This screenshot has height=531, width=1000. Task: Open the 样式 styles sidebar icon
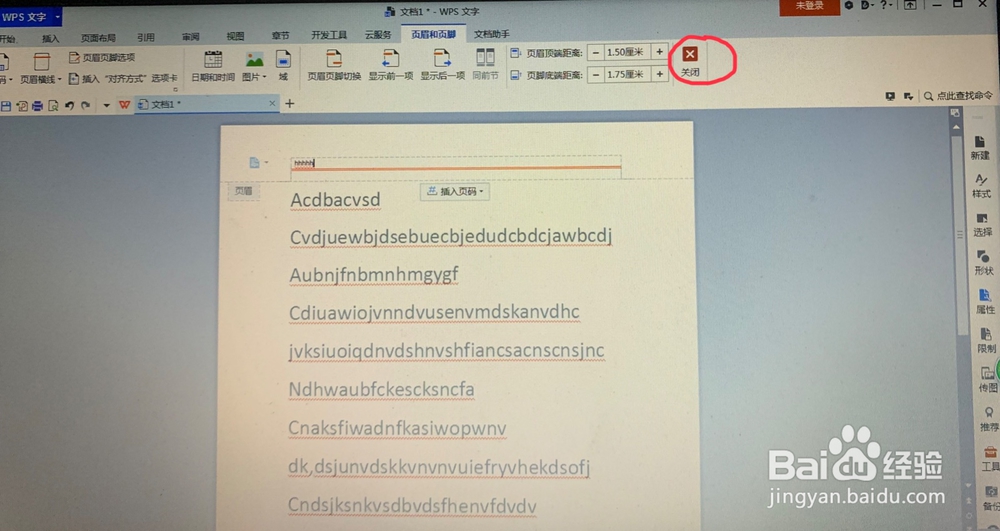coord(981,186)
